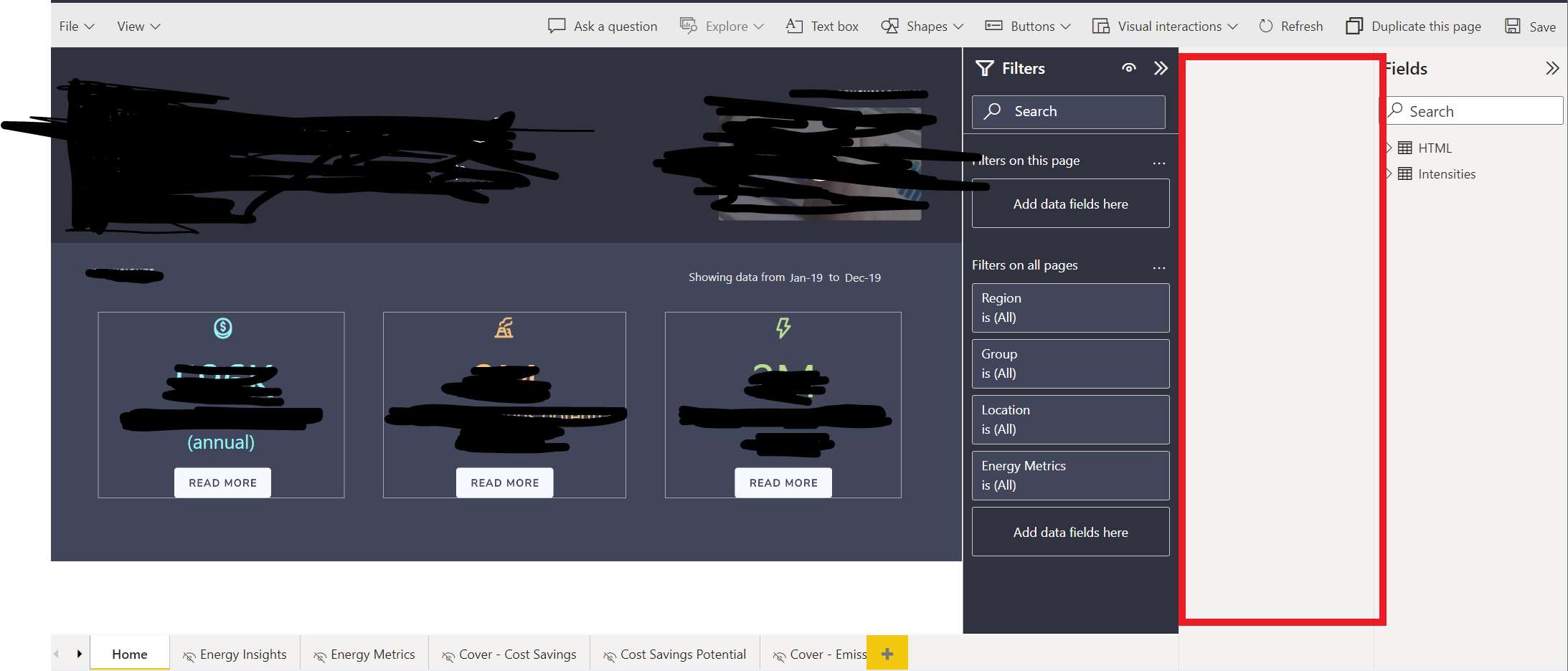Open more options for Filters on this page
1568x671 pixels.
pos(1159,162)
